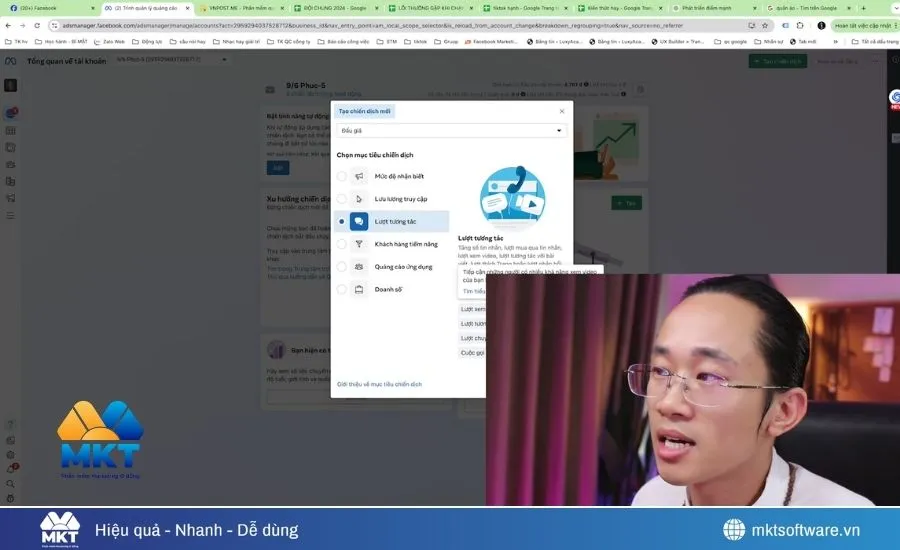Viewport: 900px width, 550px height.
Task: Select the Lưu lượng truy cập radio button
Action: pos(342,199)
